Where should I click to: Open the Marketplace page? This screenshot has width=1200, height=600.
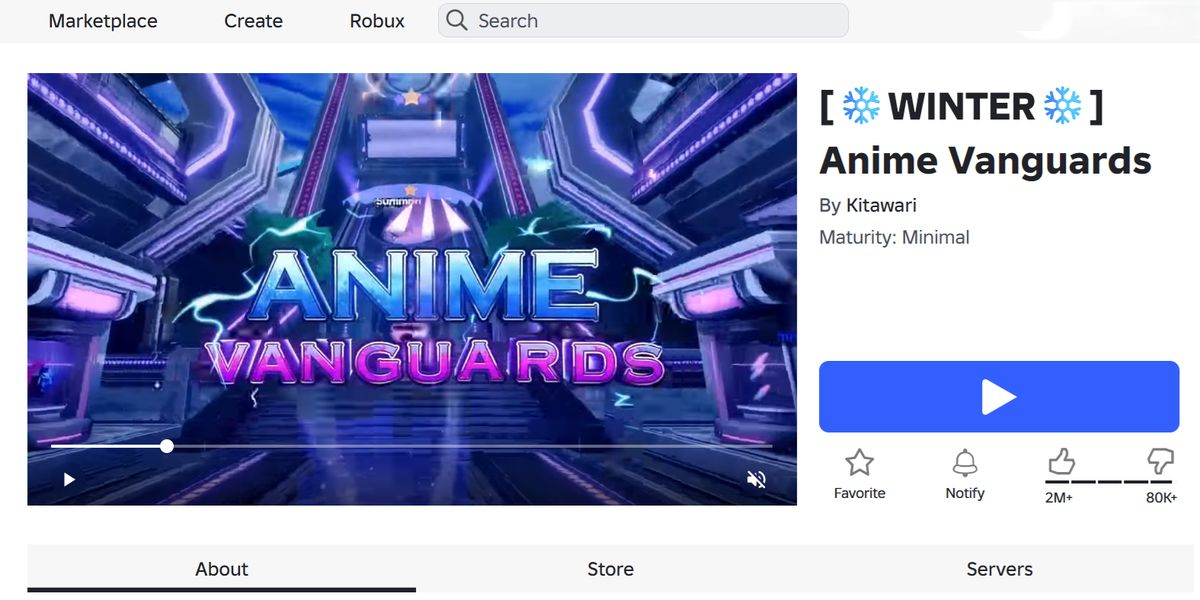click(x=103, y=21)
